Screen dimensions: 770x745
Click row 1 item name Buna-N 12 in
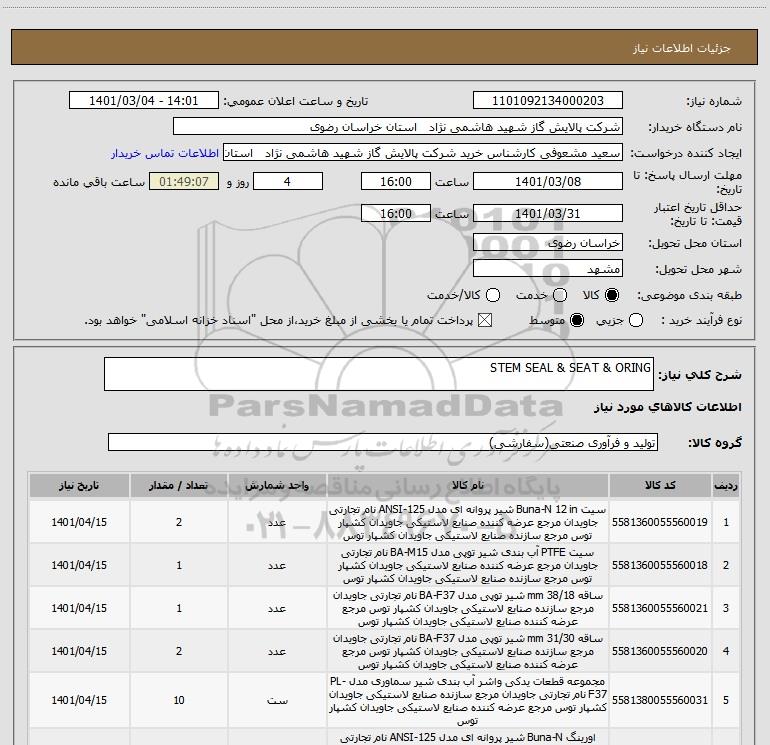468,522
